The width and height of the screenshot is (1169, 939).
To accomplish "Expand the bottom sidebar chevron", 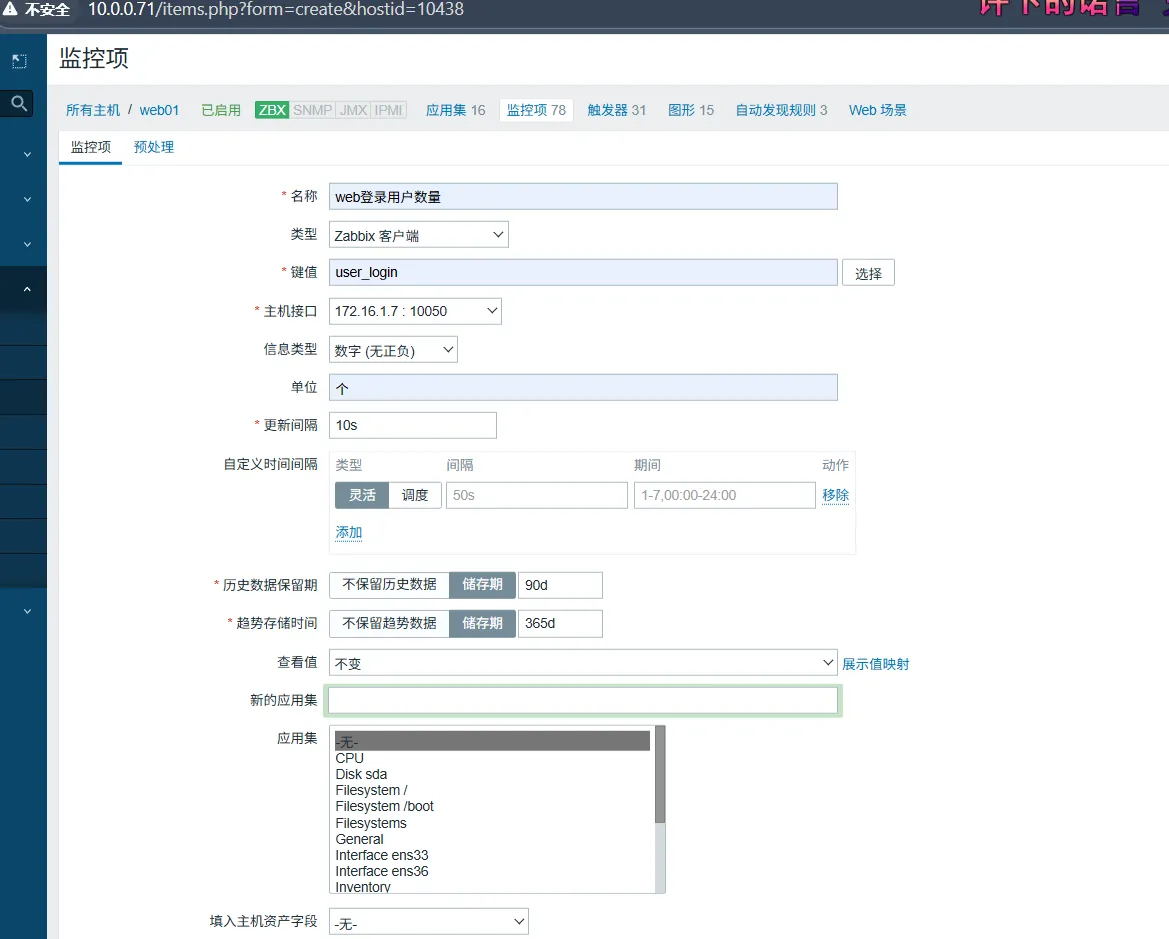I will 27,611.
